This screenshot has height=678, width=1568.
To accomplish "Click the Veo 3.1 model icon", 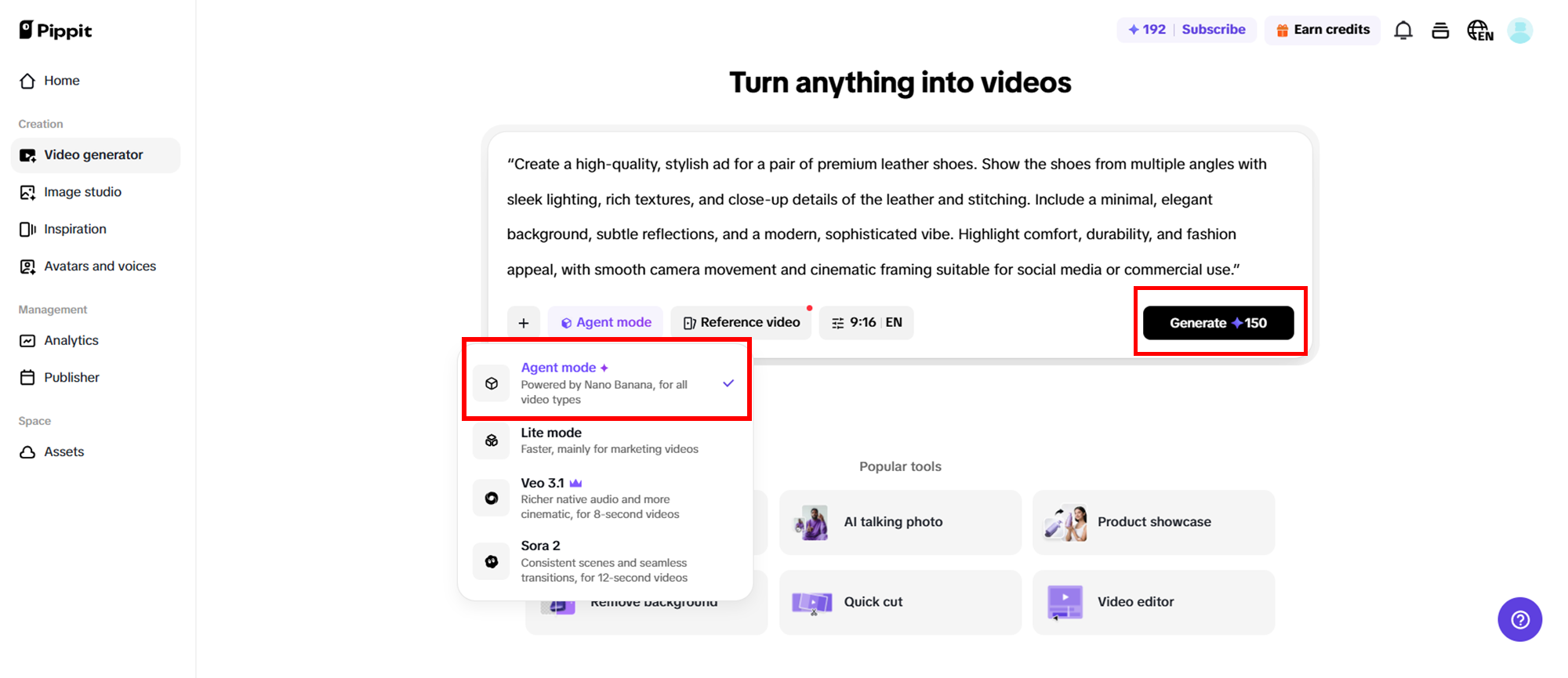I will (492, 498).
